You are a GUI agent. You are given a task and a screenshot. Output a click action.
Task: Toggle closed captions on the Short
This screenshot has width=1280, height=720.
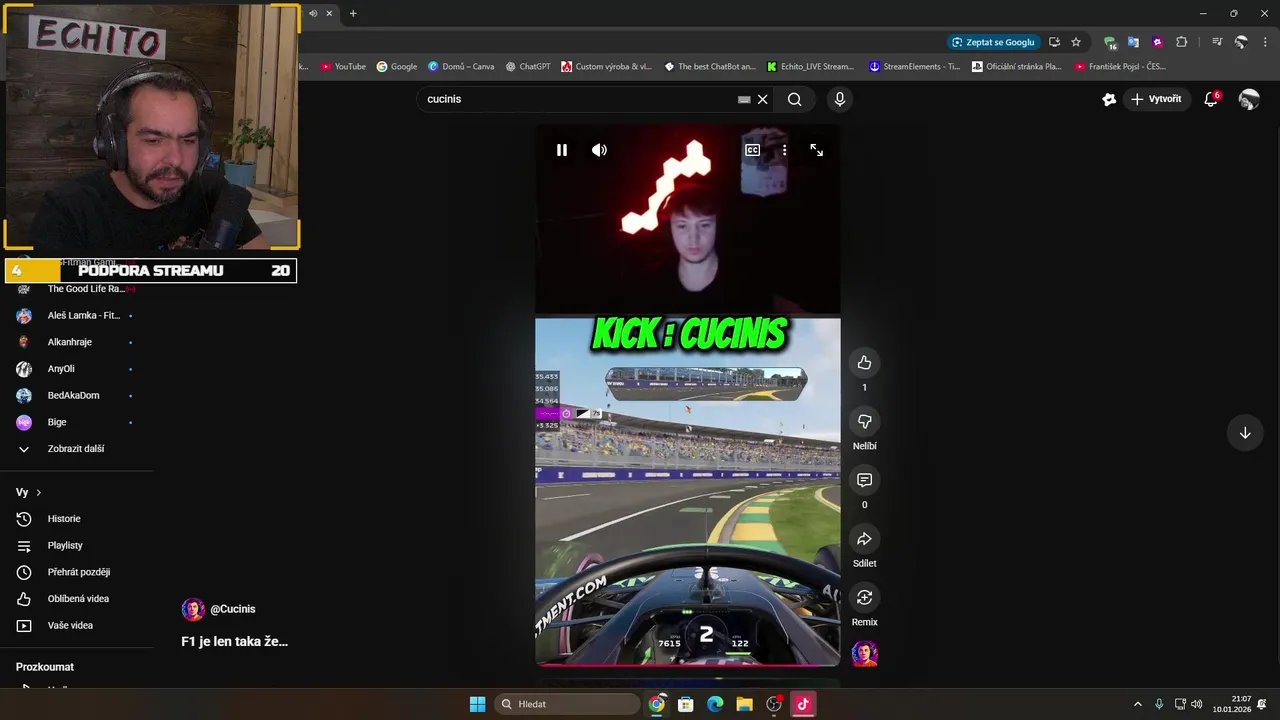point(752,150)
